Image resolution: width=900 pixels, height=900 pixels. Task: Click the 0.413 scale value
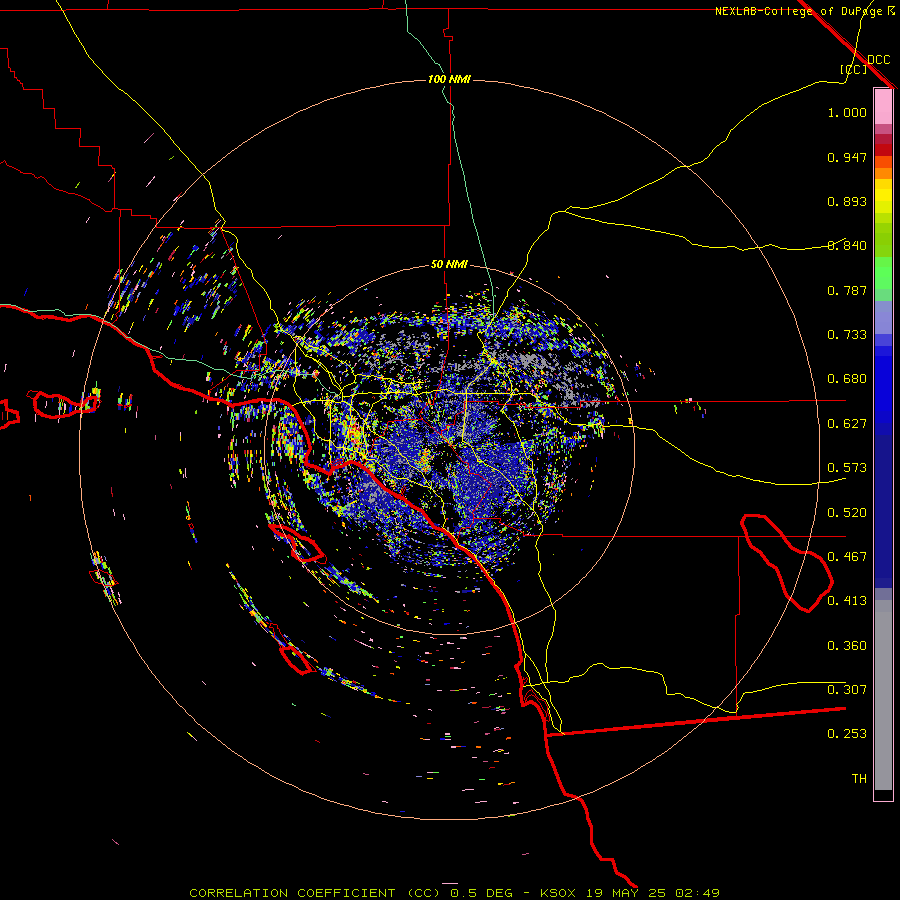point(847,601)
